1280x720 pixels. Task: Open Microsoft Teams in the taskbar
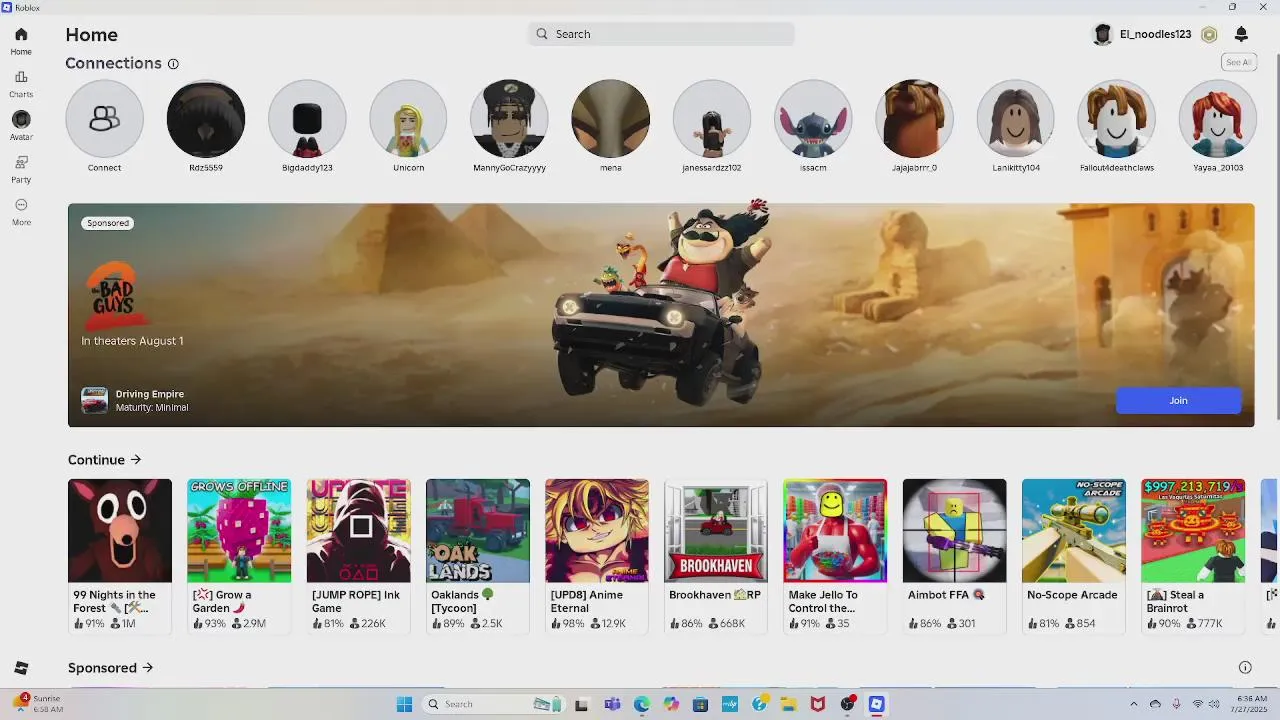[612, 704]
